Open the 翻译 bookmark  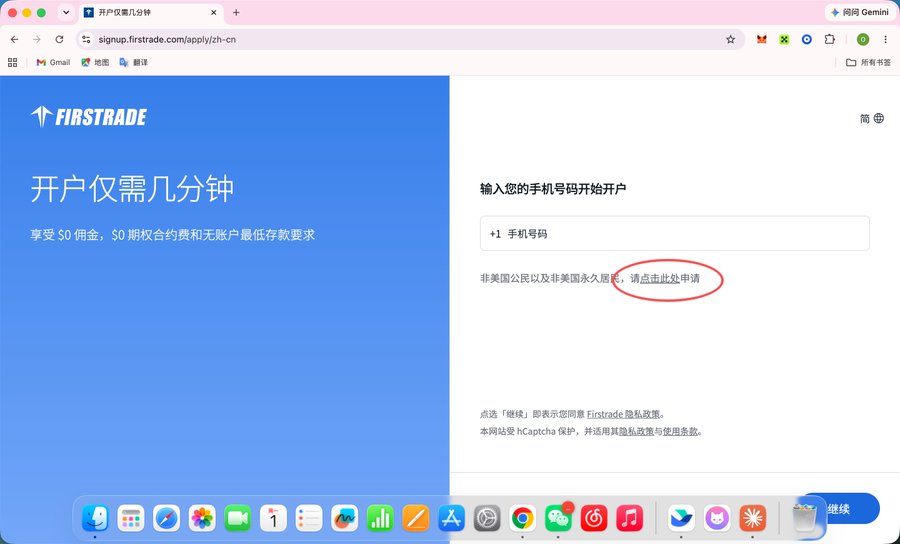[134, 62]
